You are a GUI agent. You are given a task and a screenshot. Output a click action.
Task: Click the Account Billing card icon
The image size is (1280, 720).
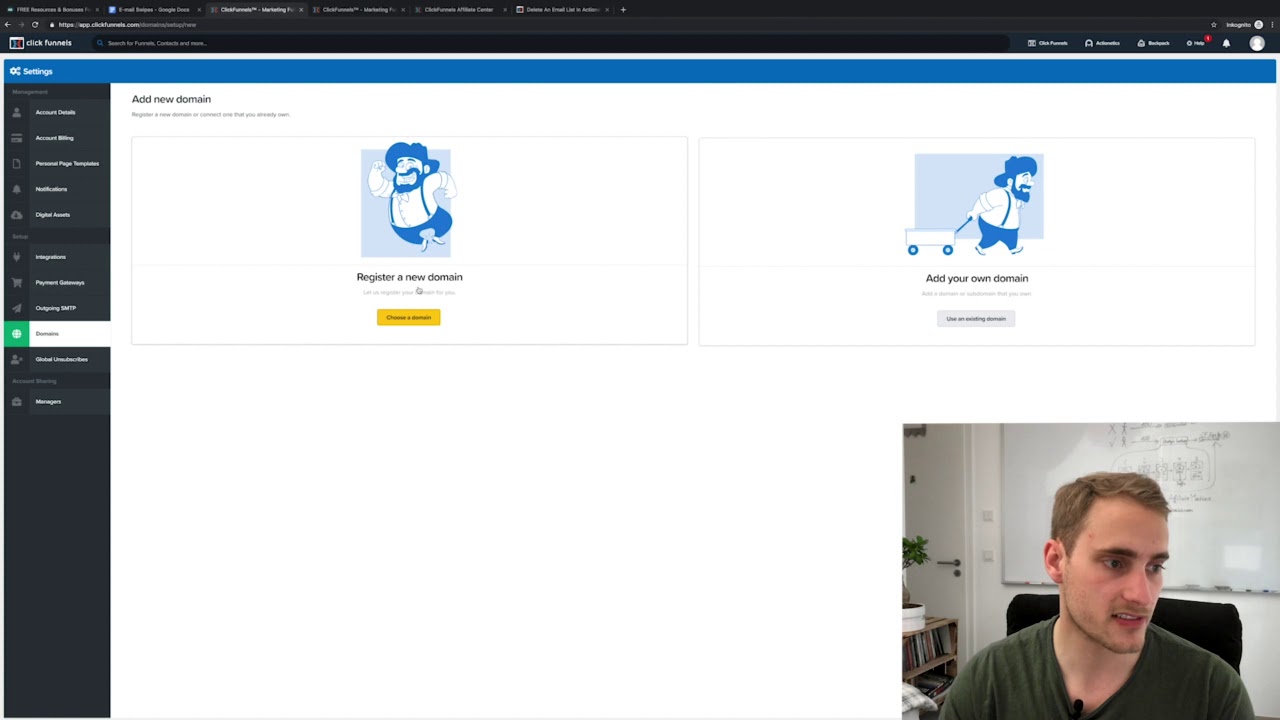[16, 138]
